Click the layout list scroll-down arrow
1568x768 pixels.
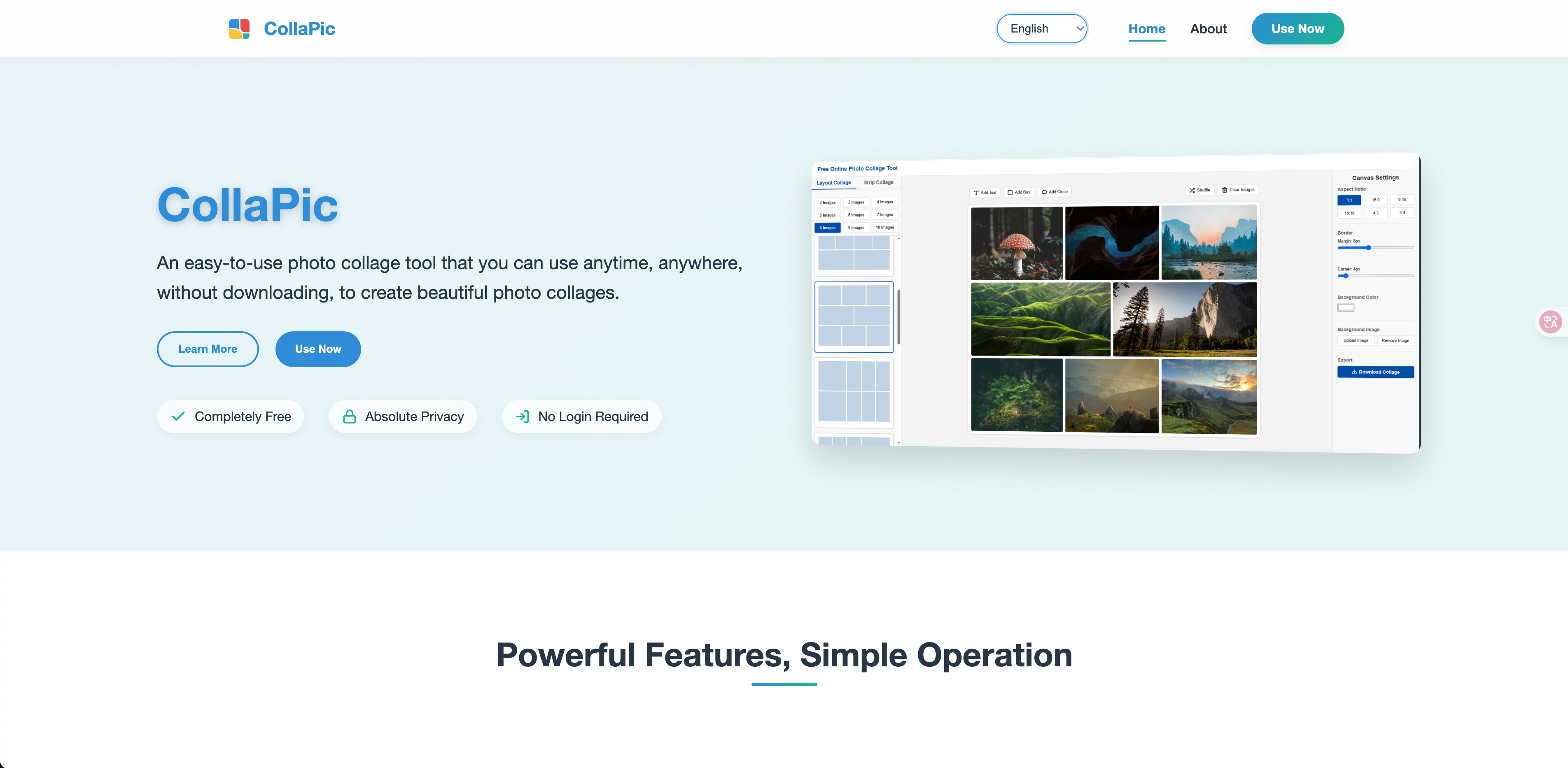pos(898,442)
